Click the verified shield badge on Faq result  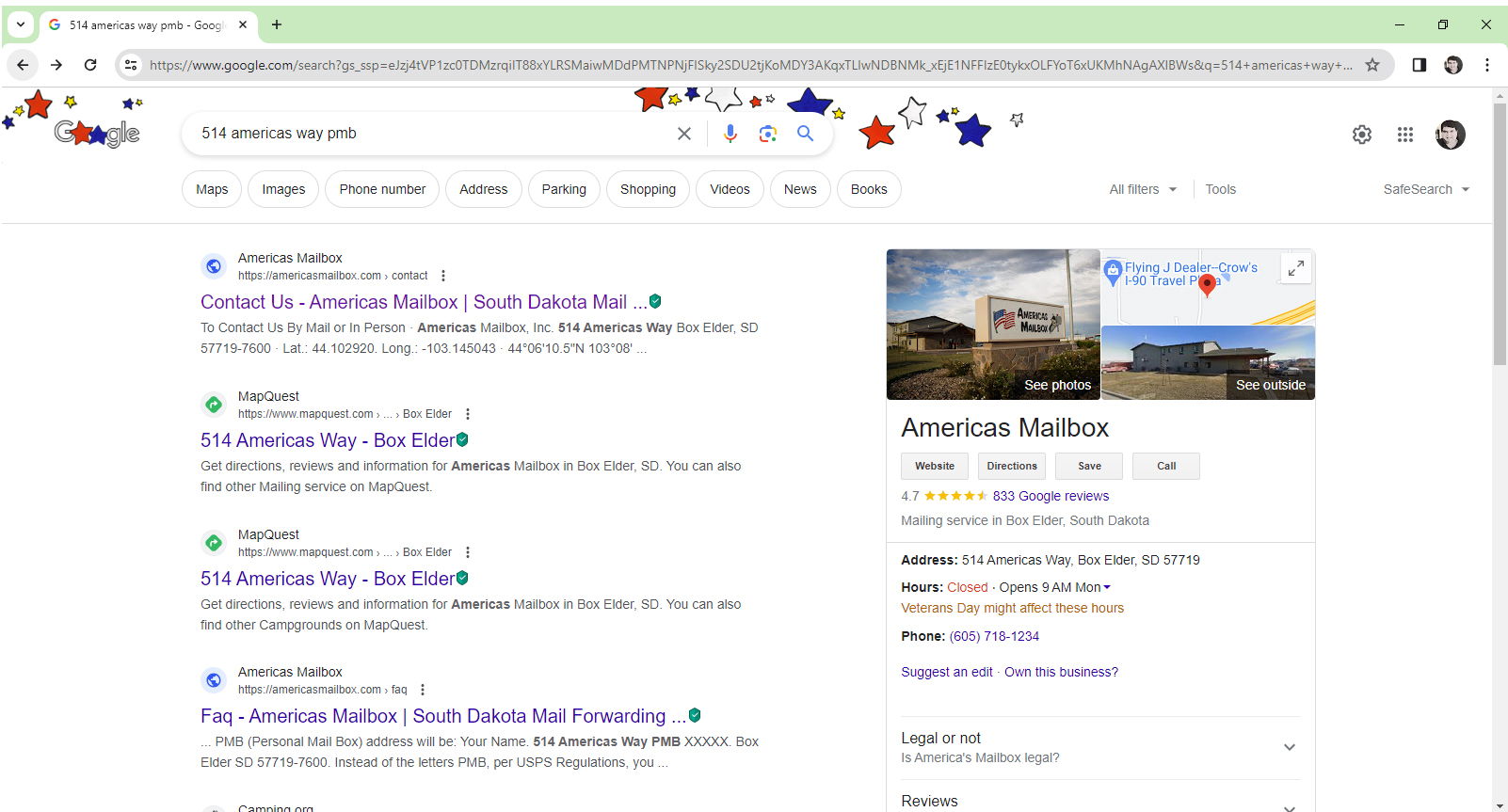click(x=695, y=715)
